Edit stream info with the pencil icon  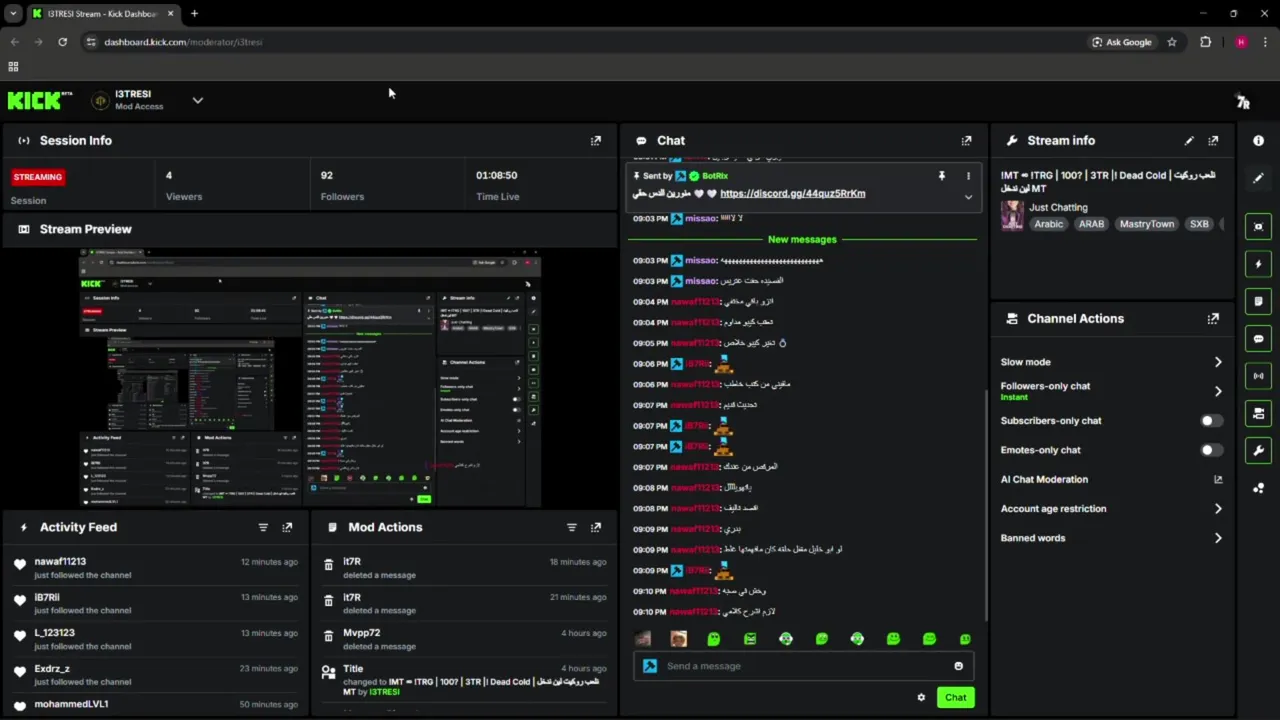pos(1189,141)
